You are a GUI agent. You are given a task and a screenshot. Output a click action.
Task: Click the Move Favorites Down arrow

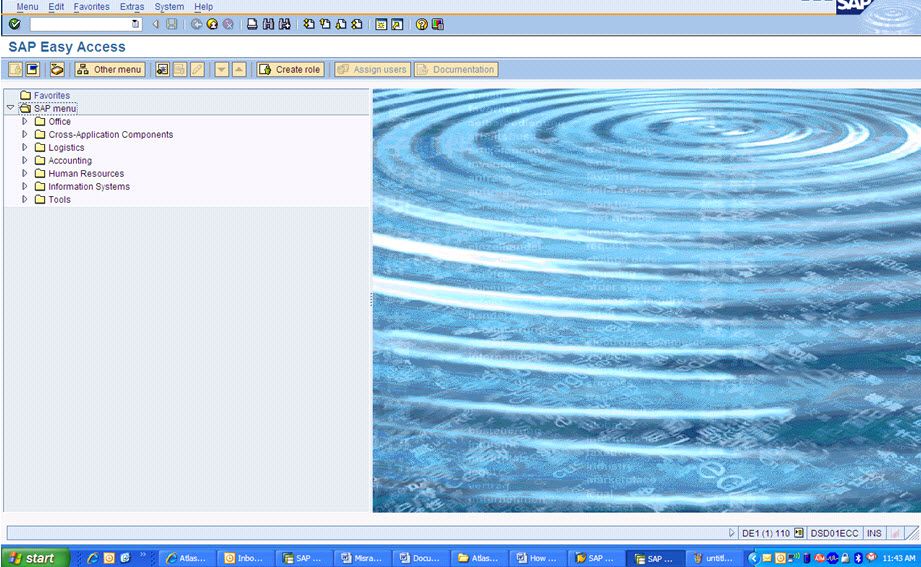(221, 69)
